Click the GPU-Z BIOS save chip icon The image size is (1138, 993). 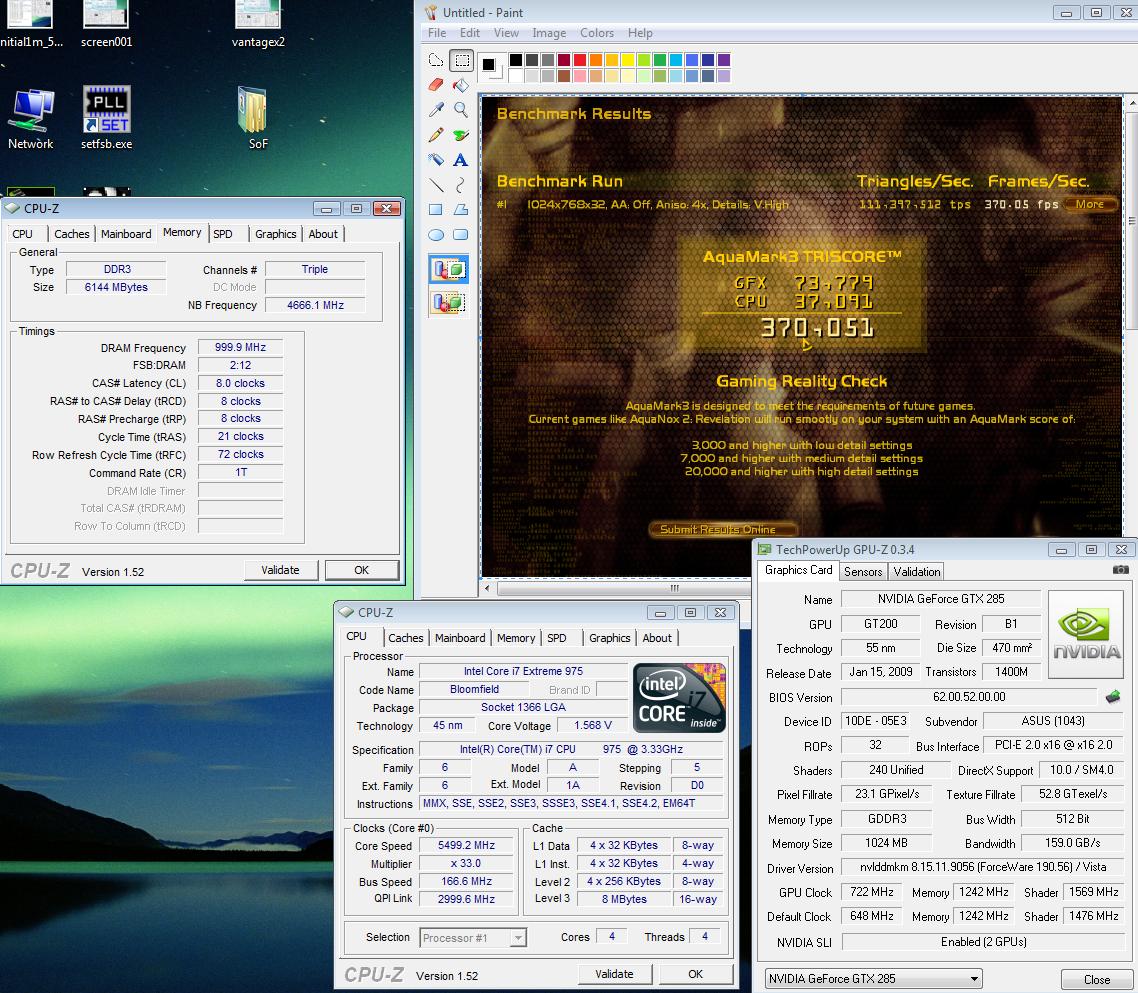tap(1113, 697)
